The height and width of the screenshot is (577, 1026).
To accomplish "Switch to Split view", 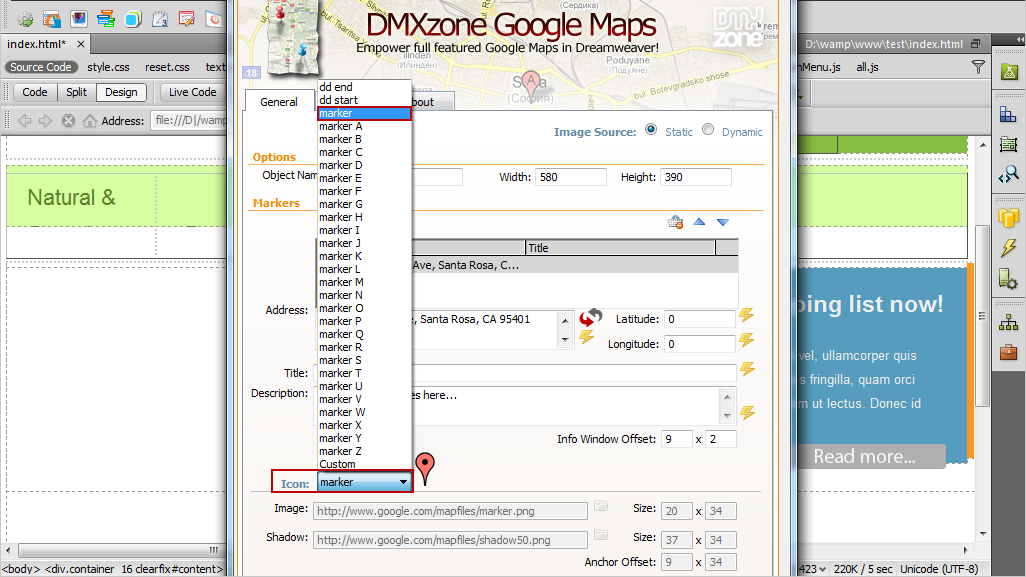I will [x=77, y=92].
